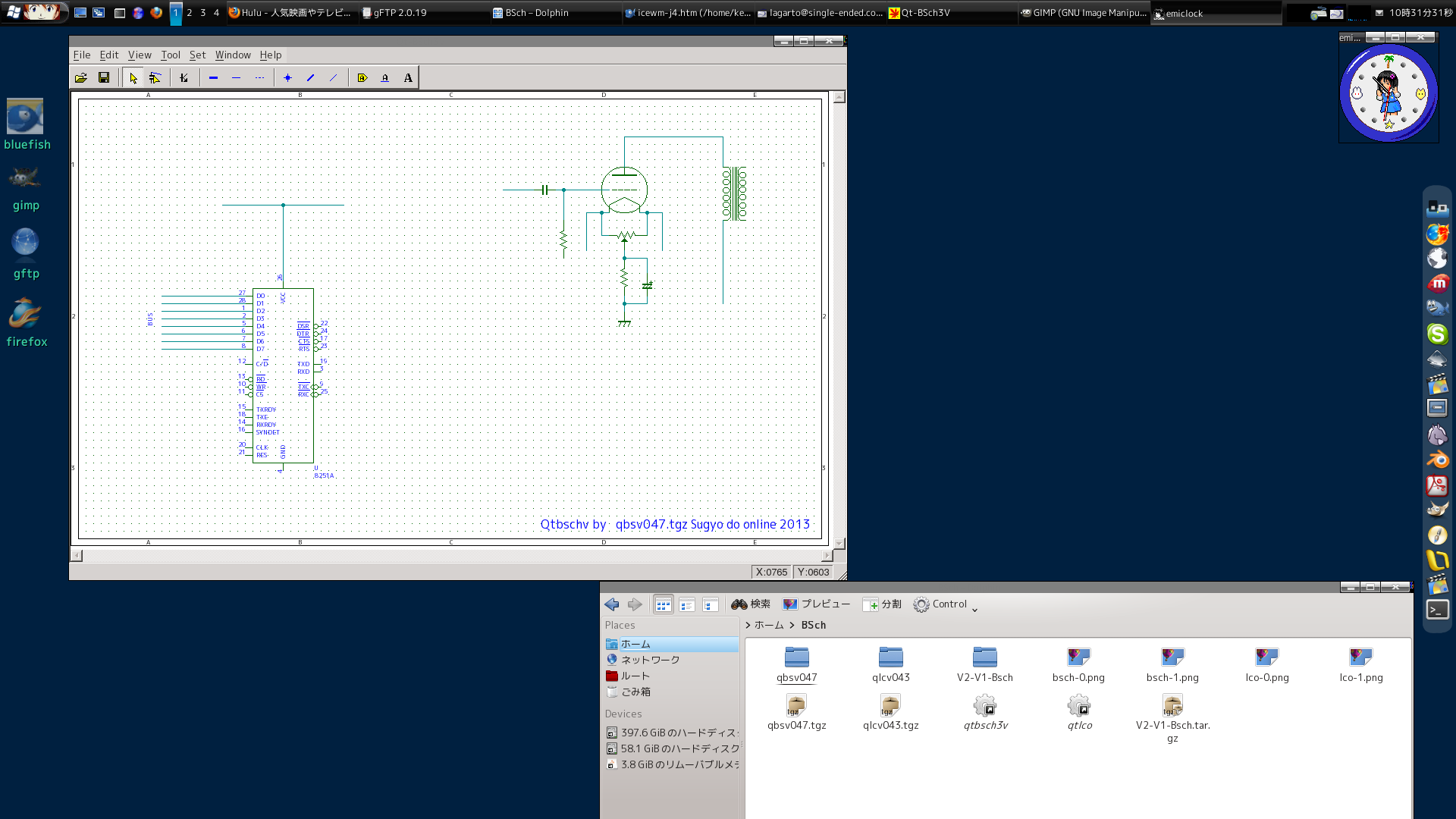Select the bold A comment text tool

408,77
